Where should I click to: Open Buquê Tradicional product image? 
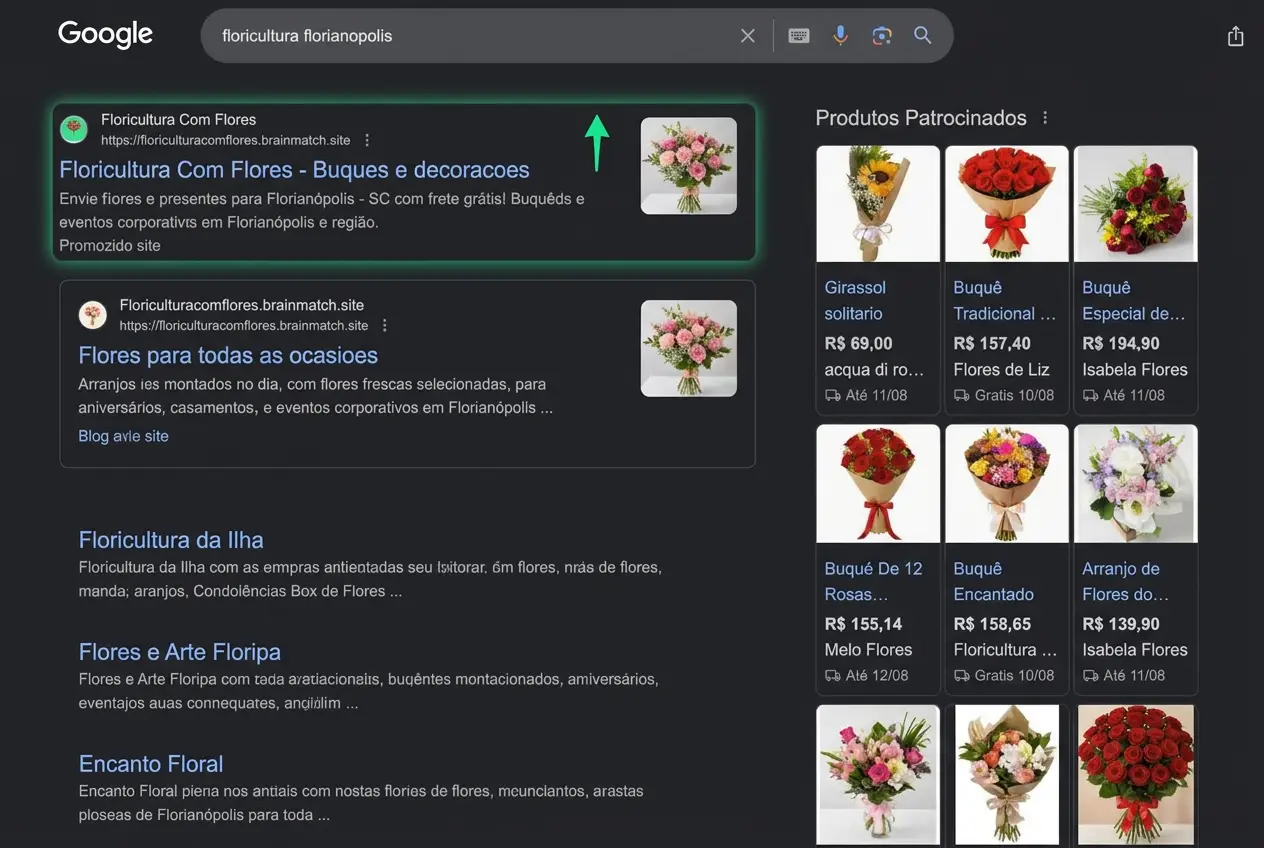(x=1007, y=204)
